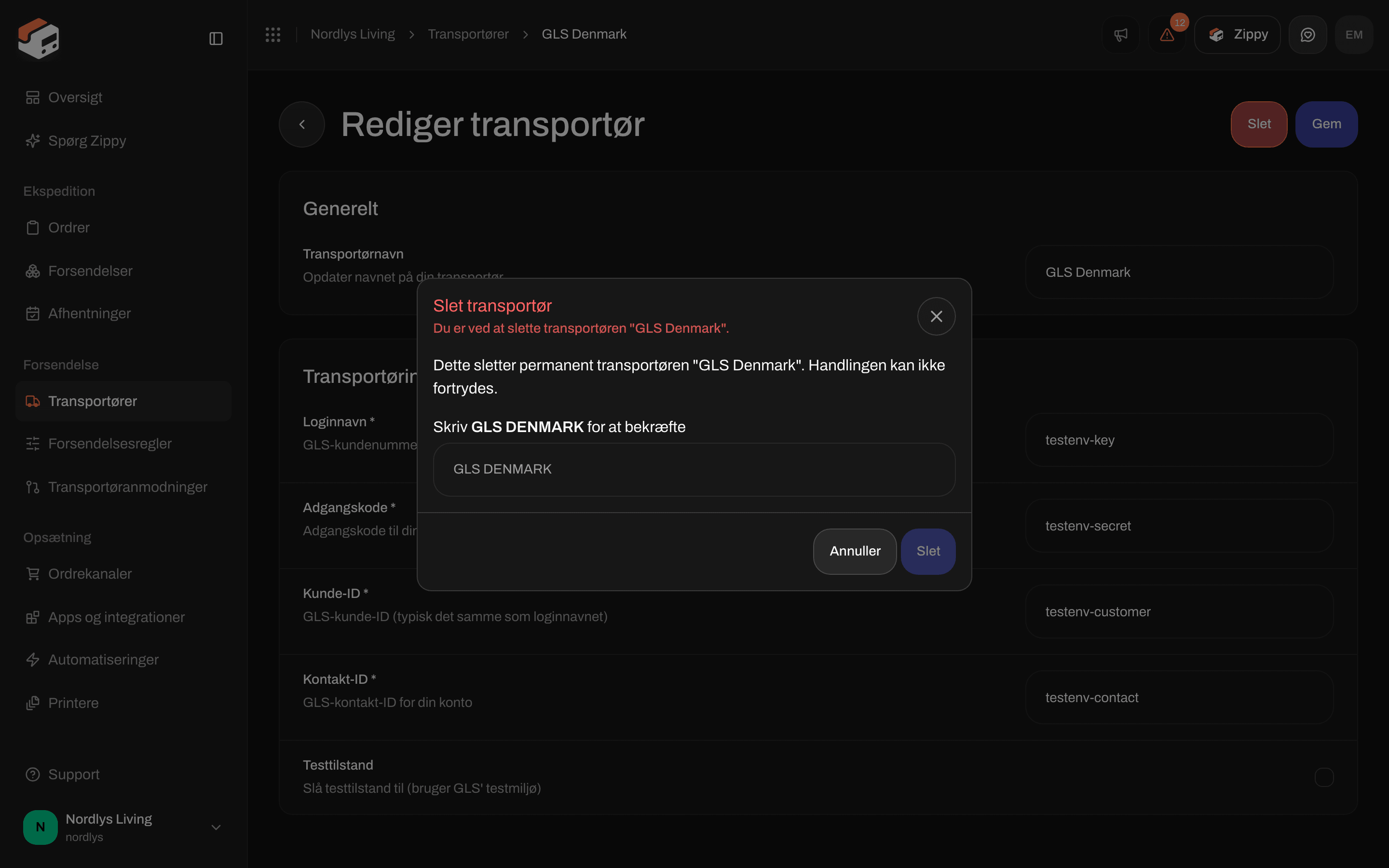Open Apps og integrationer in sidebar
Viewport: 1389px width, 868px height.
(123, 617)
